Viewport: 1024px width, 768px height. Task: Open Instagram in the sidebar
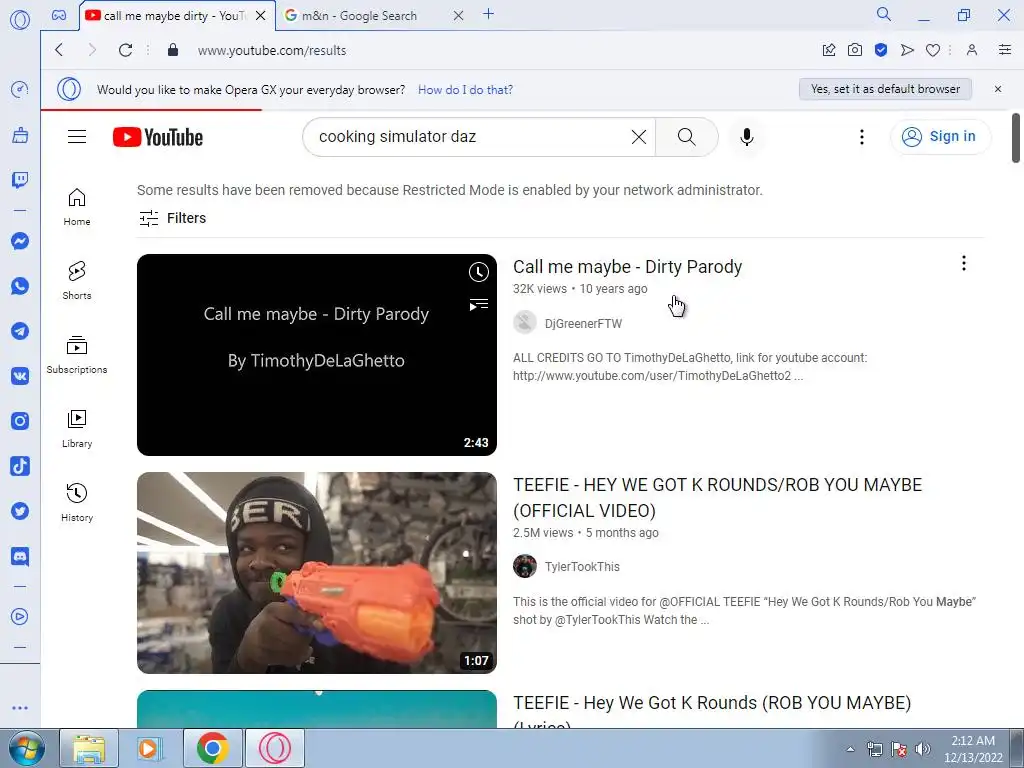(20, 421)
